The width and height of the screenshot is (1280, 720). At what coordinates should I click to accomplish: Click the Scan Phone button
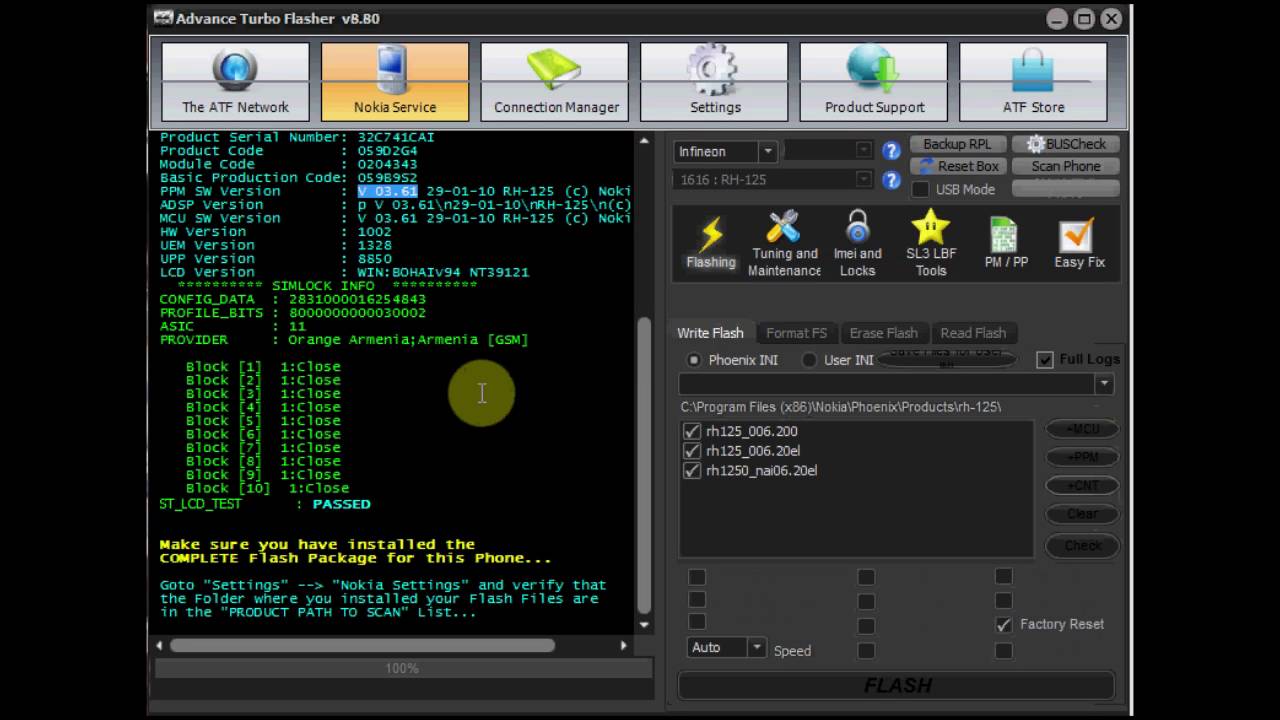point(1066,166)
